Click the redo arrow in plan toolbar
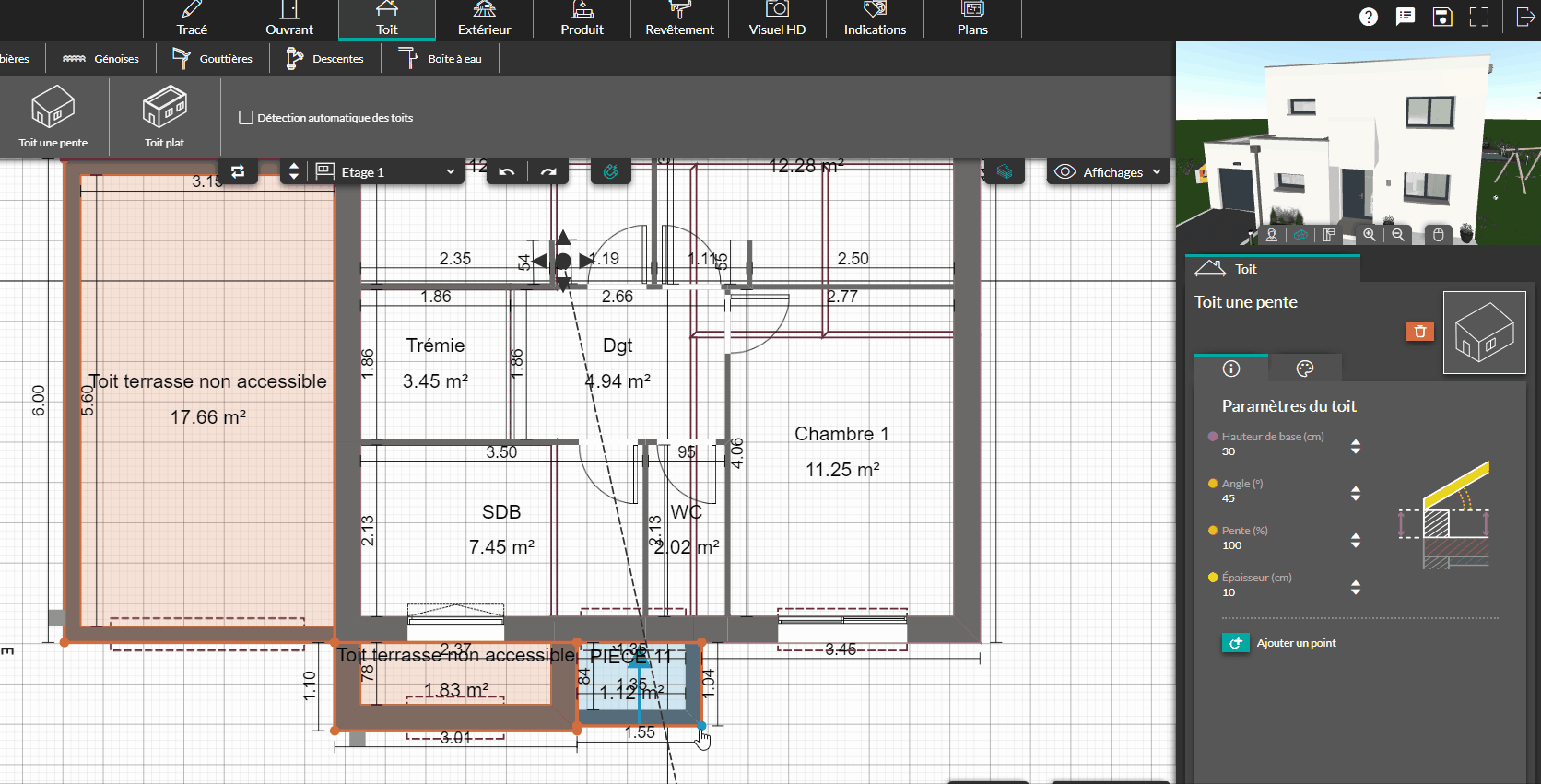This screenshot has width=1541, height=784. click(548, 172)
